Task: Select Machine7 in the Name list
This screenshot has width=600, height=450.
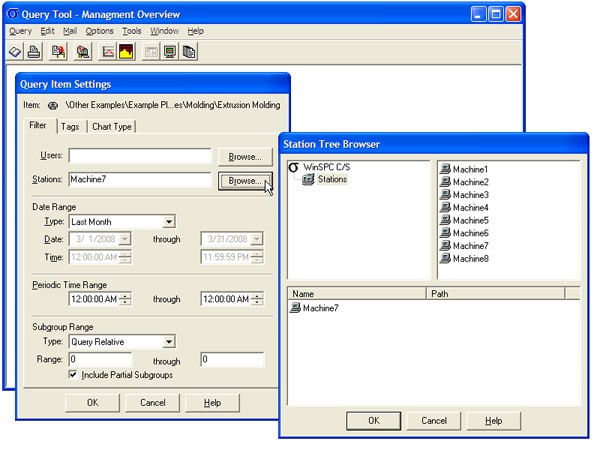Action: pos(320,309)
